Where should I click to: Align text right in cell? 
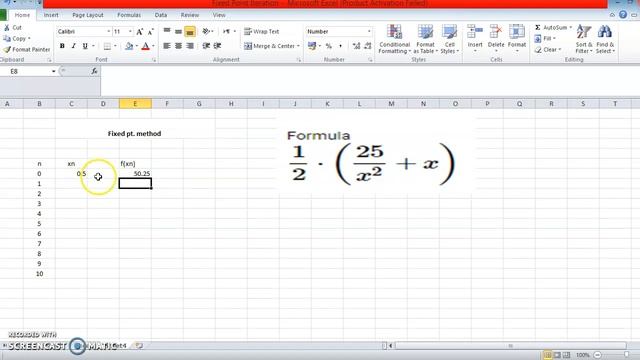tap(190, 46)
